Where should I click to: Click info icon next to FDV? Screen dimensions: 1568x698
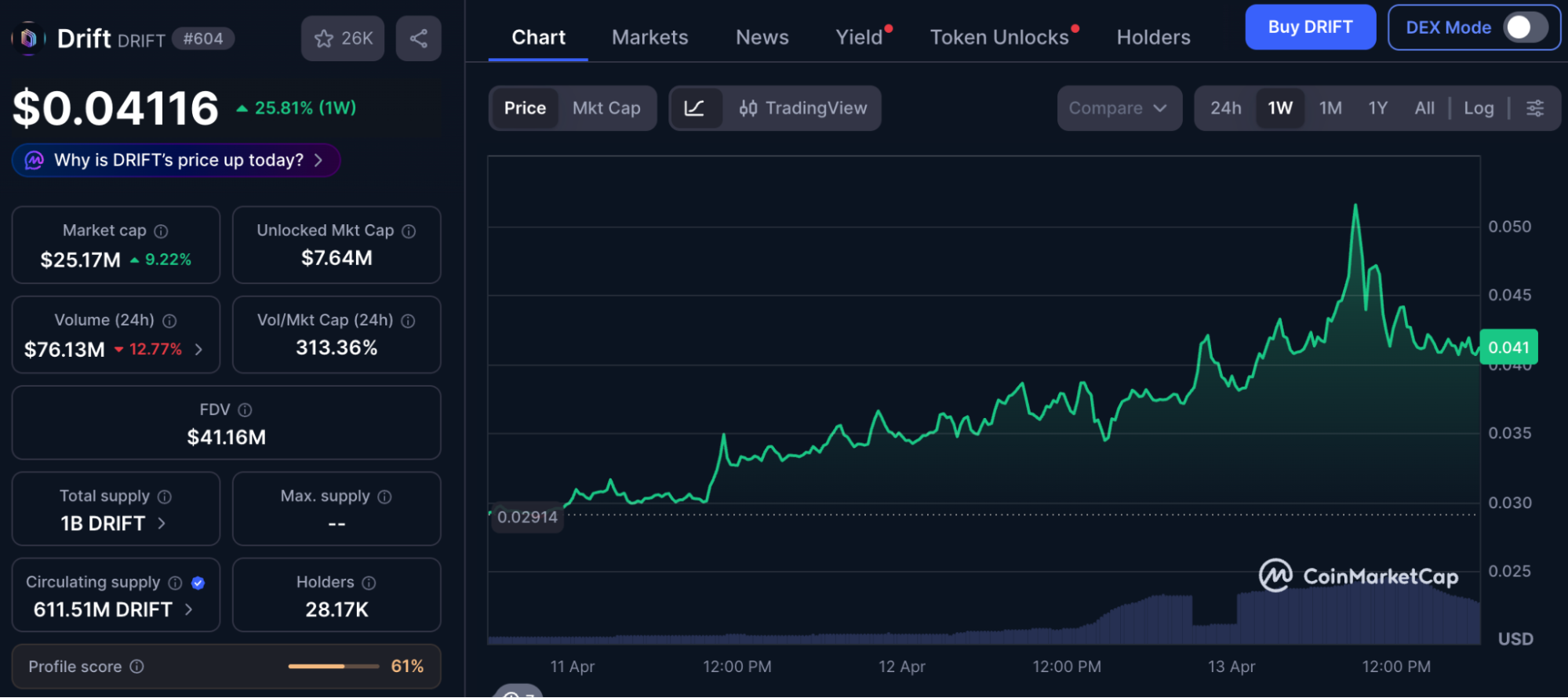(x=245, y=410)
